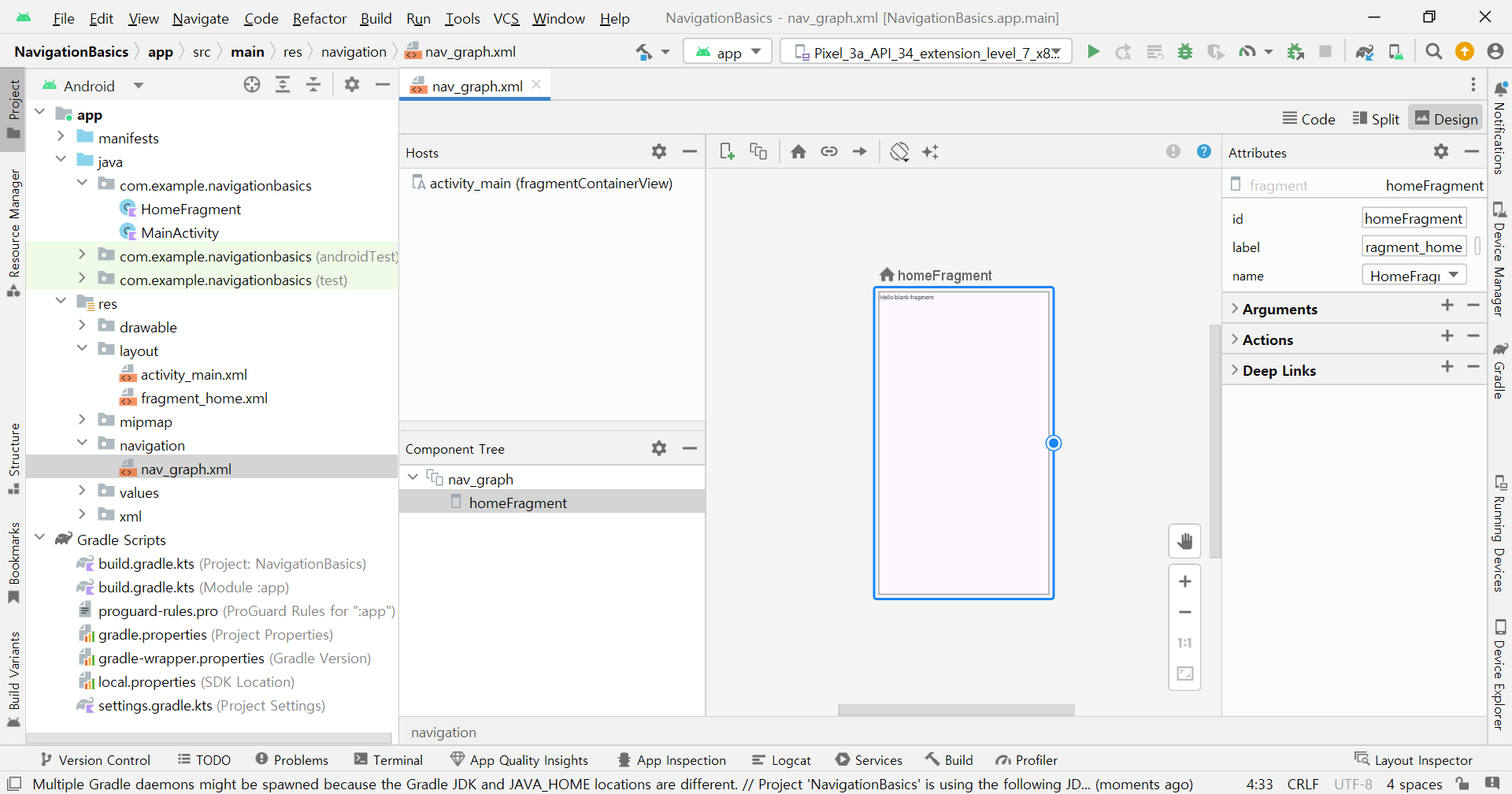The image size is (1512, 794).
Task: Expand the Arguments section
Action: coord(1235,309)
